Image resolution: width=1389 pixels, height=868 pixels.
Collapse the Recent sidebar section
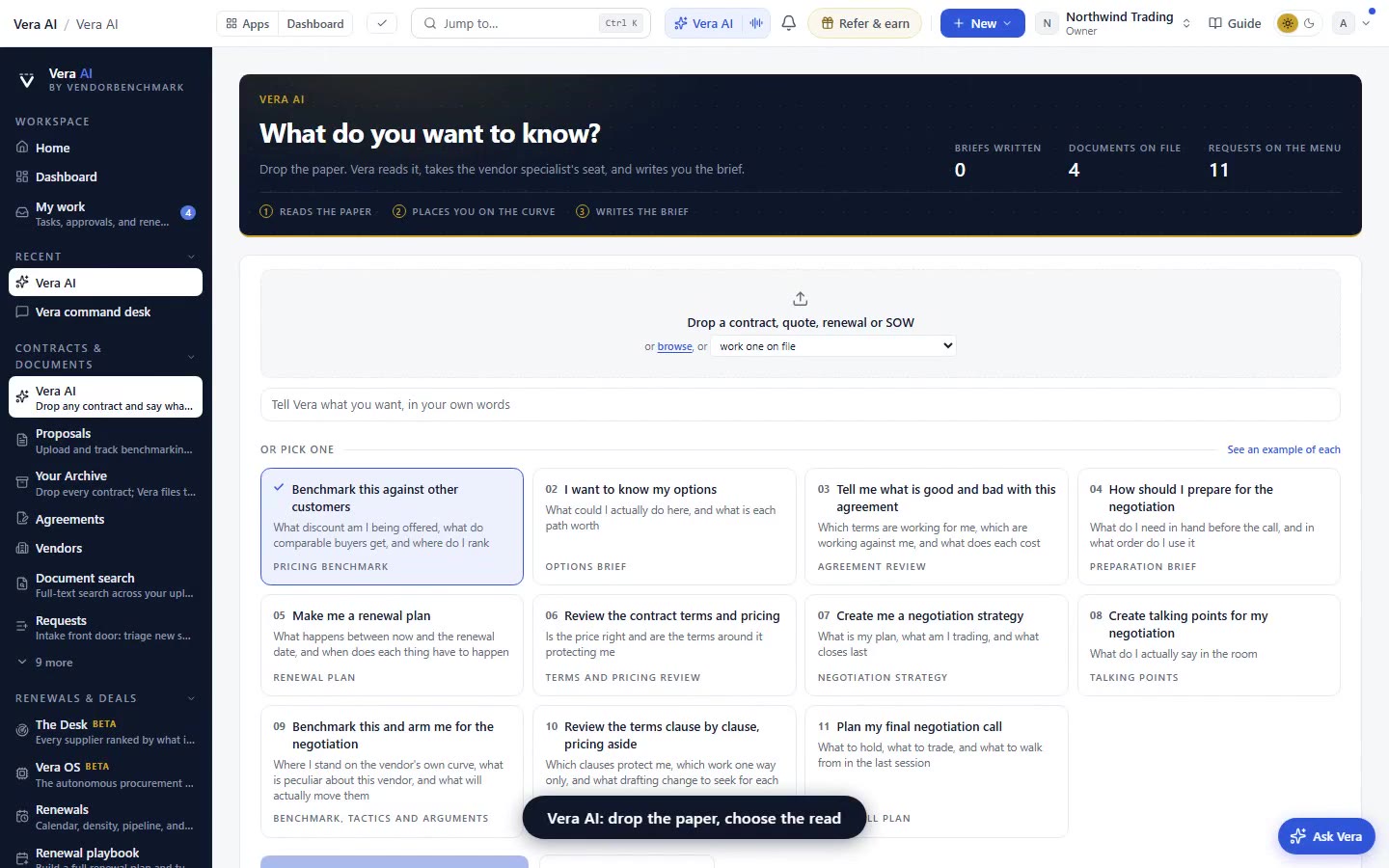pos(191,257)
